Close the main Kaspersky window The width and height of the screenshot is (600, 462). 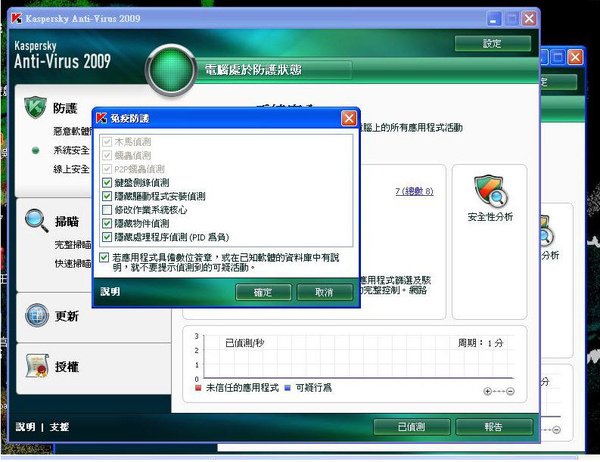529,18
